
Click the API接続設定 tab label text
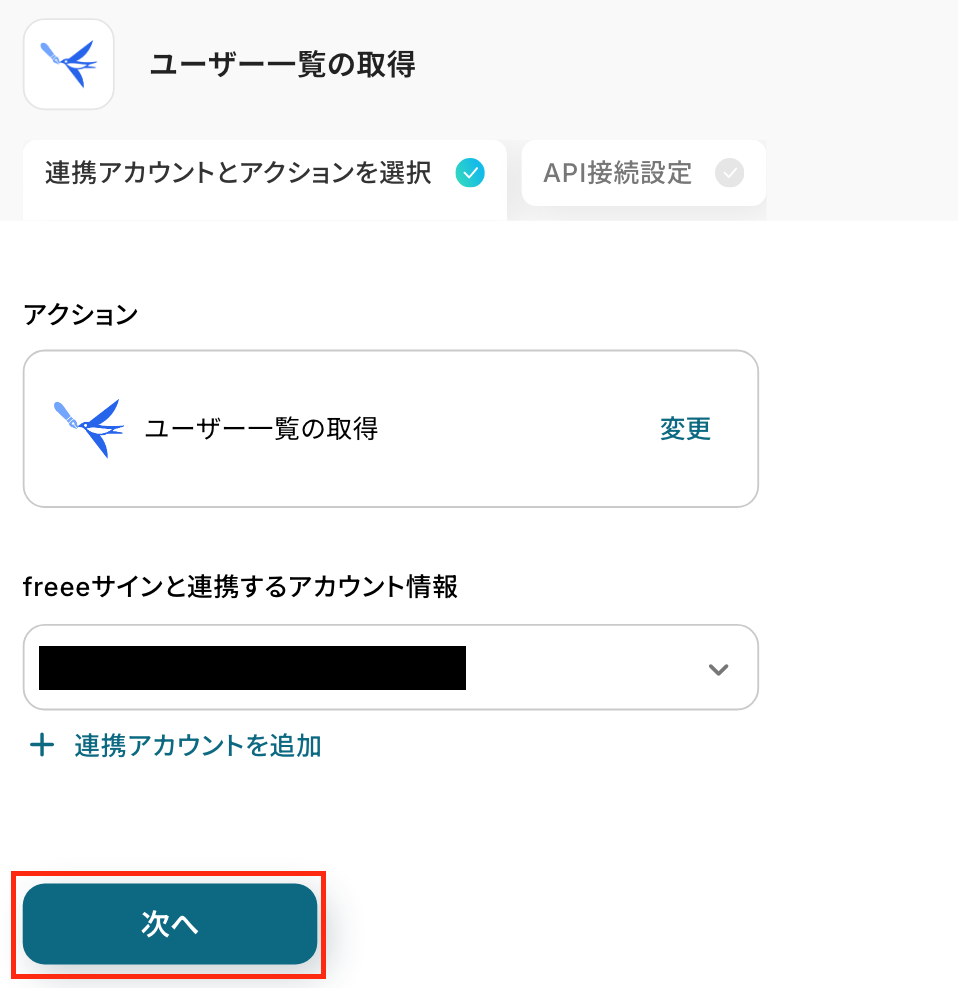coord(617,174)
